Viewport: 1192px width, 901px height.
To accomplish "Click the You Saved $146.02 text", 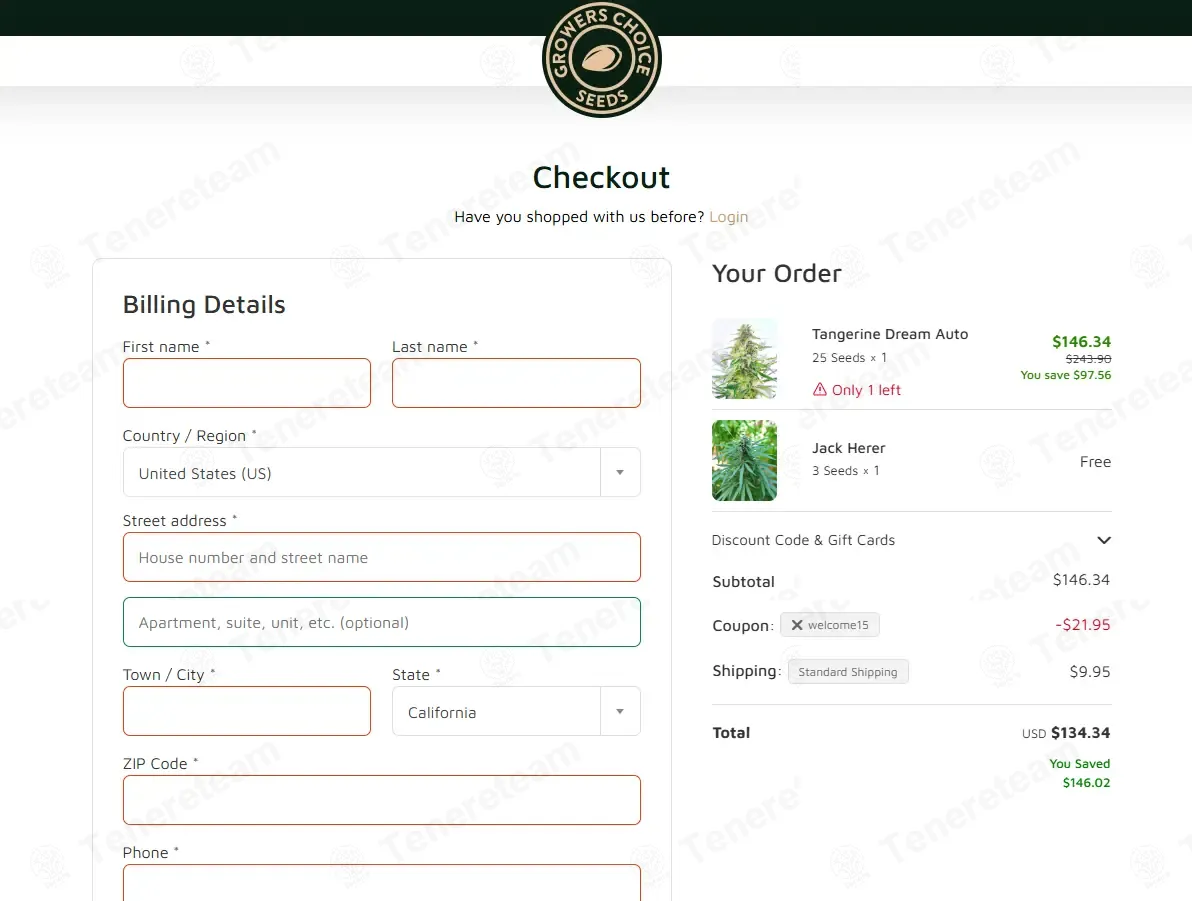I will click(x=1079, y=773).
